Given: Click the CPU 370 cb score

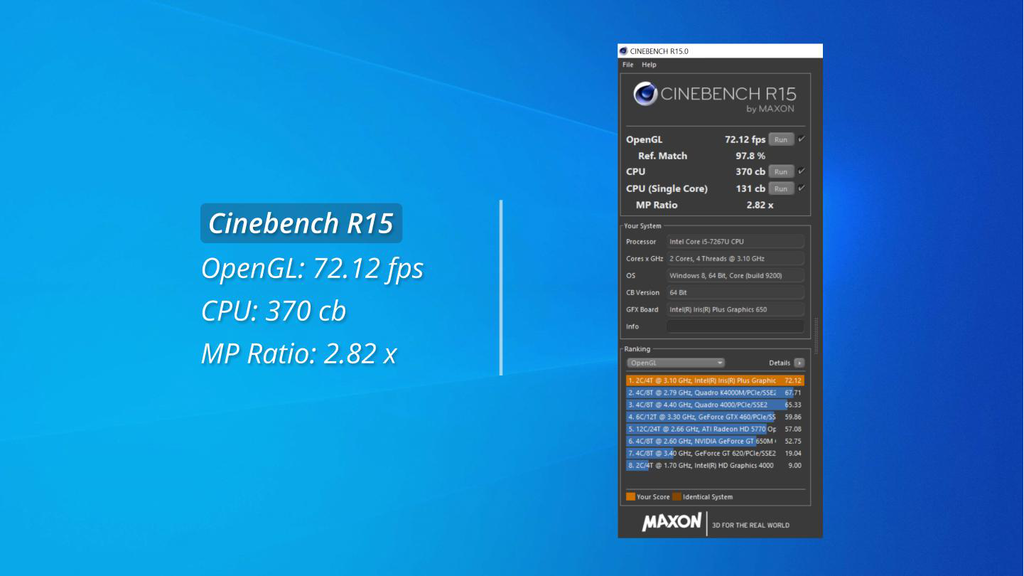Looking at the screenshot, I should (750, 172).
